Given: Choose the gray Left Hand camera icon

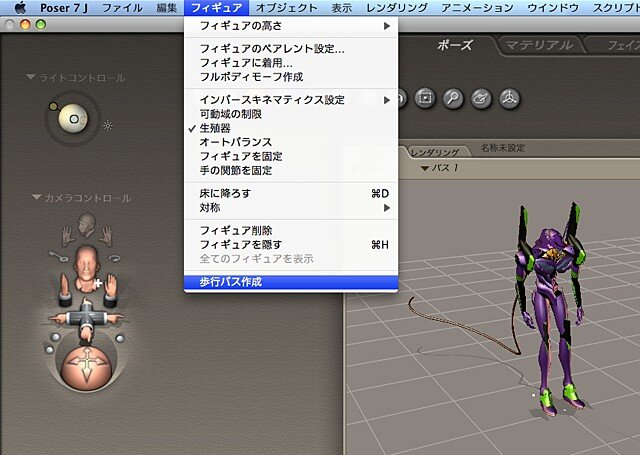Looking at the screenshot, I should (x=67, y=236).
